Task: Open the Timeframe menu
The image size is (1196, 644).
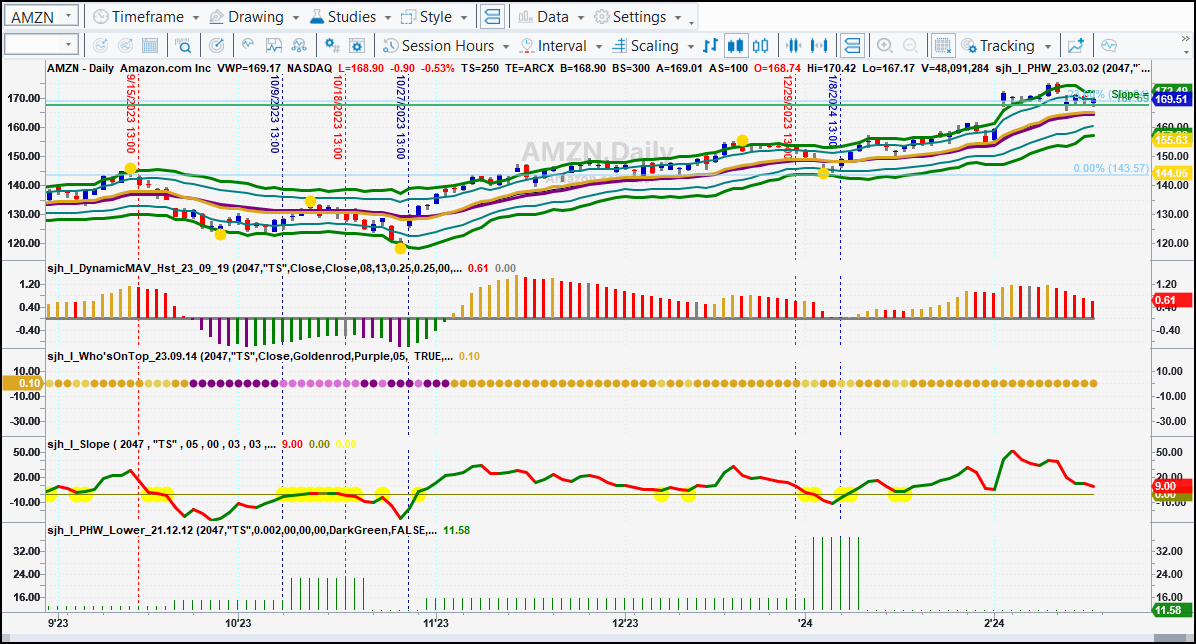Action: coord(146,17)
